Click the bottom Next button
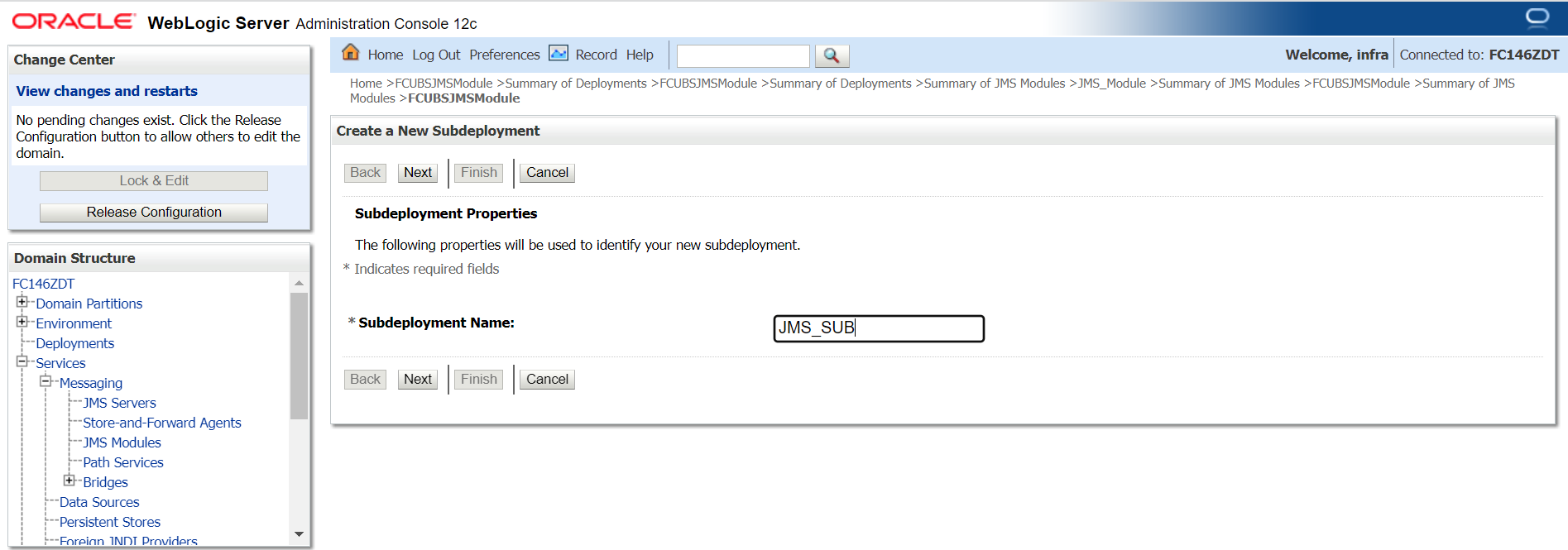Image resolution: width=1568 pixels, height=550 pixels. tap(418, 379)
